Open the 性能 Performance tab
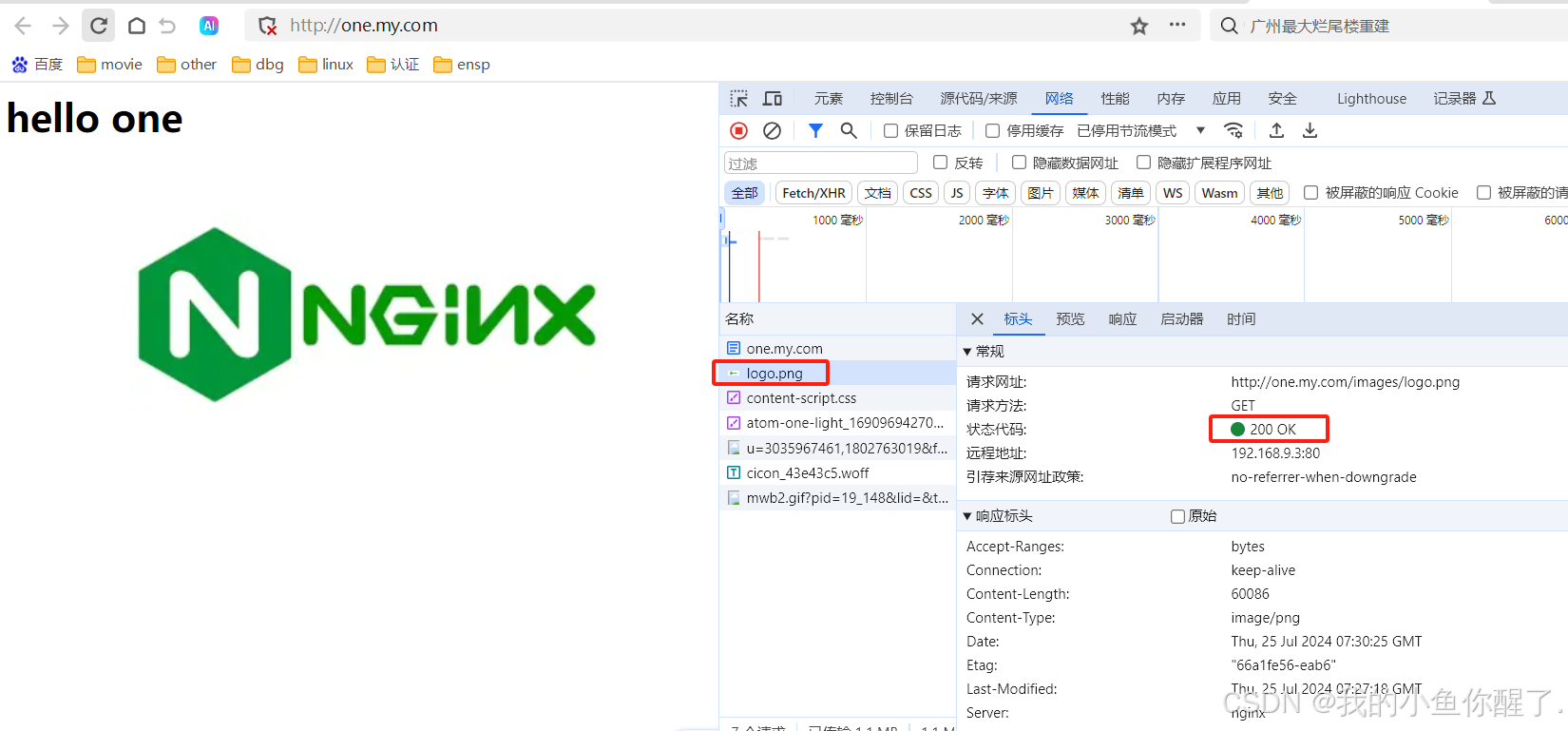 coord(1115,99)
